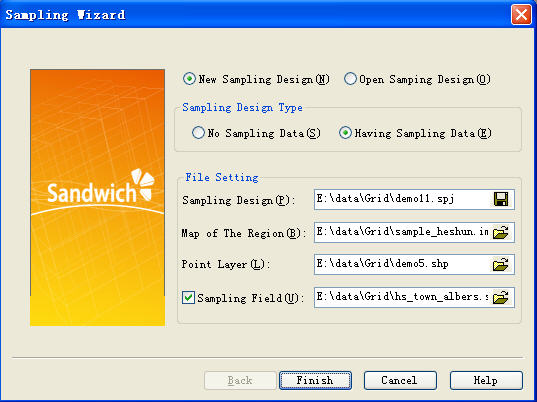Click the disabled Back button

click(240, 380)
